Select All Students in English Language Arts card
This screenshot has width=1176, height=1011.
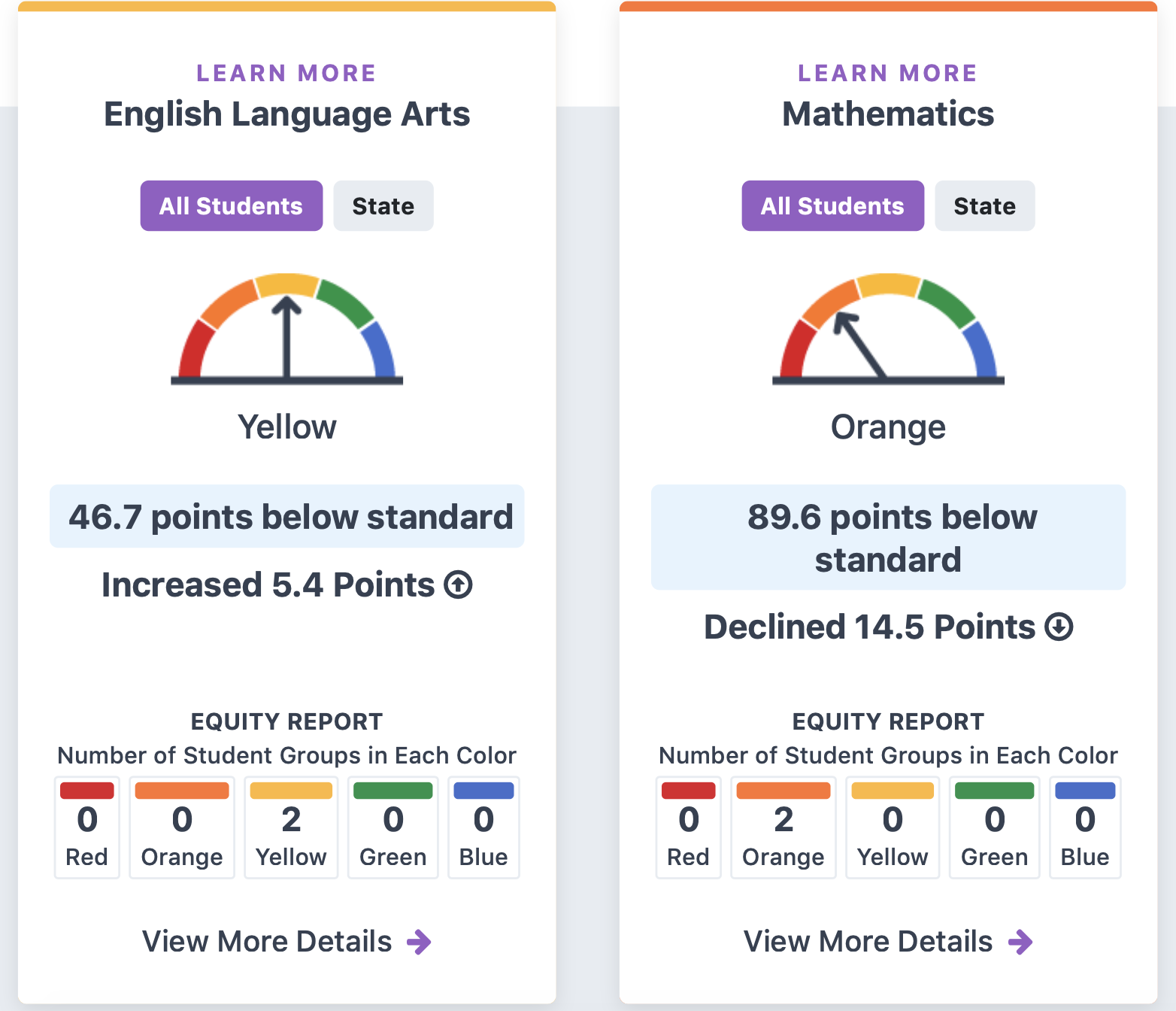click(x=232, y=205)
